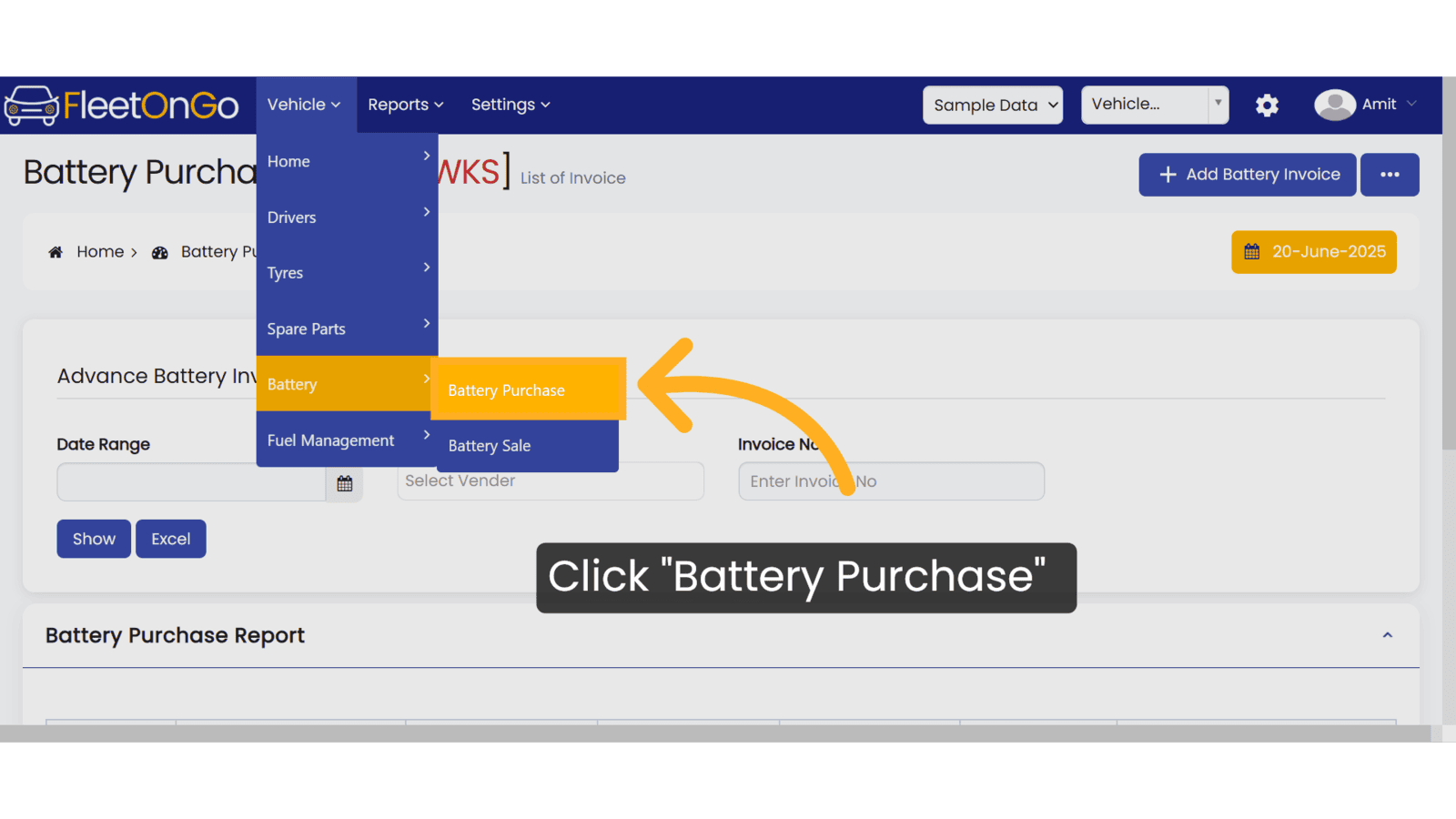Click the dashboard icon before Battery breadcrumb
Screen dimensions: 1456x819
click(160, 253)
